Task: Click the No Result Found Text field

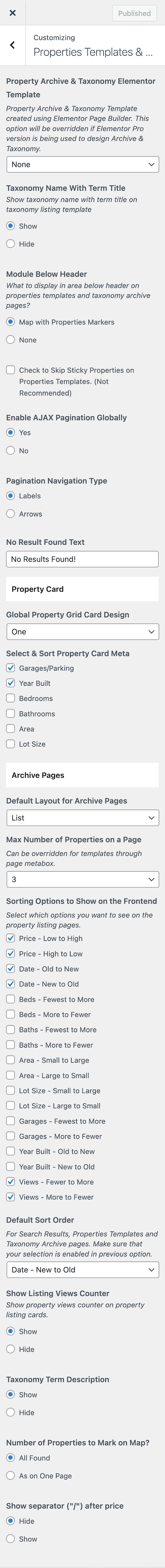Action: point(82,559)
